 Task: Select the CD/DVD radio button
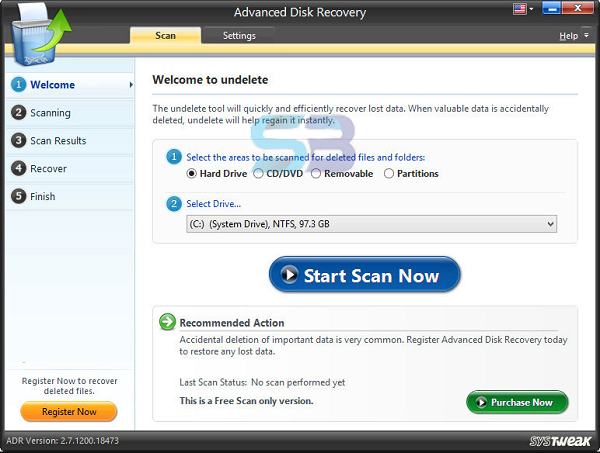[x=258, y=174]
